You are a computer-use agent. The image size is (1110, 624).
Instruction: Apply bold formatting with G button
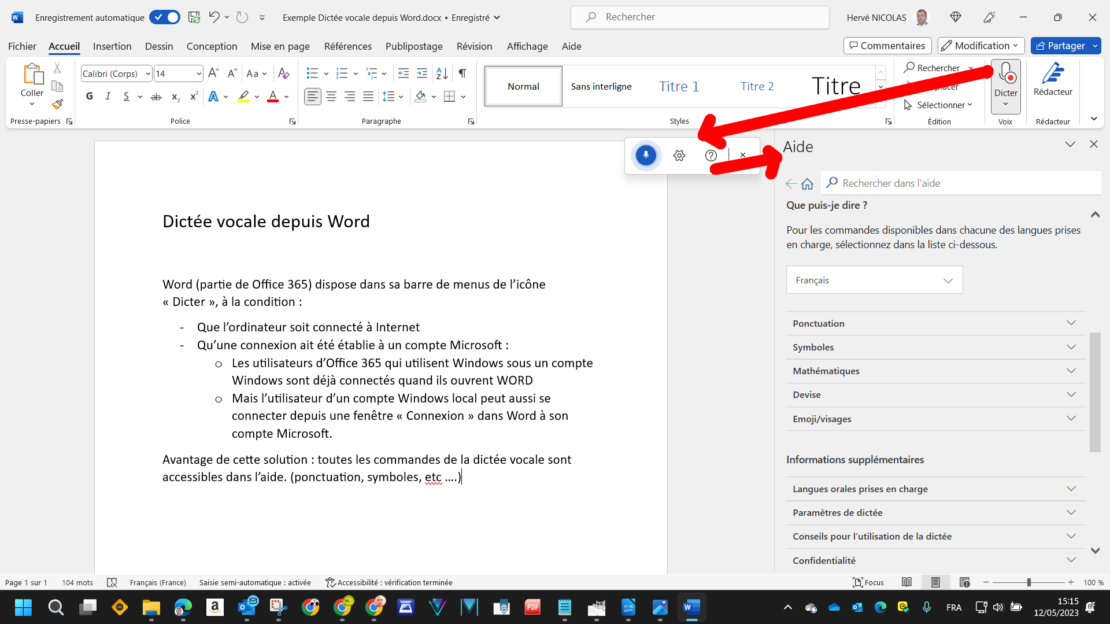point(89,96)
